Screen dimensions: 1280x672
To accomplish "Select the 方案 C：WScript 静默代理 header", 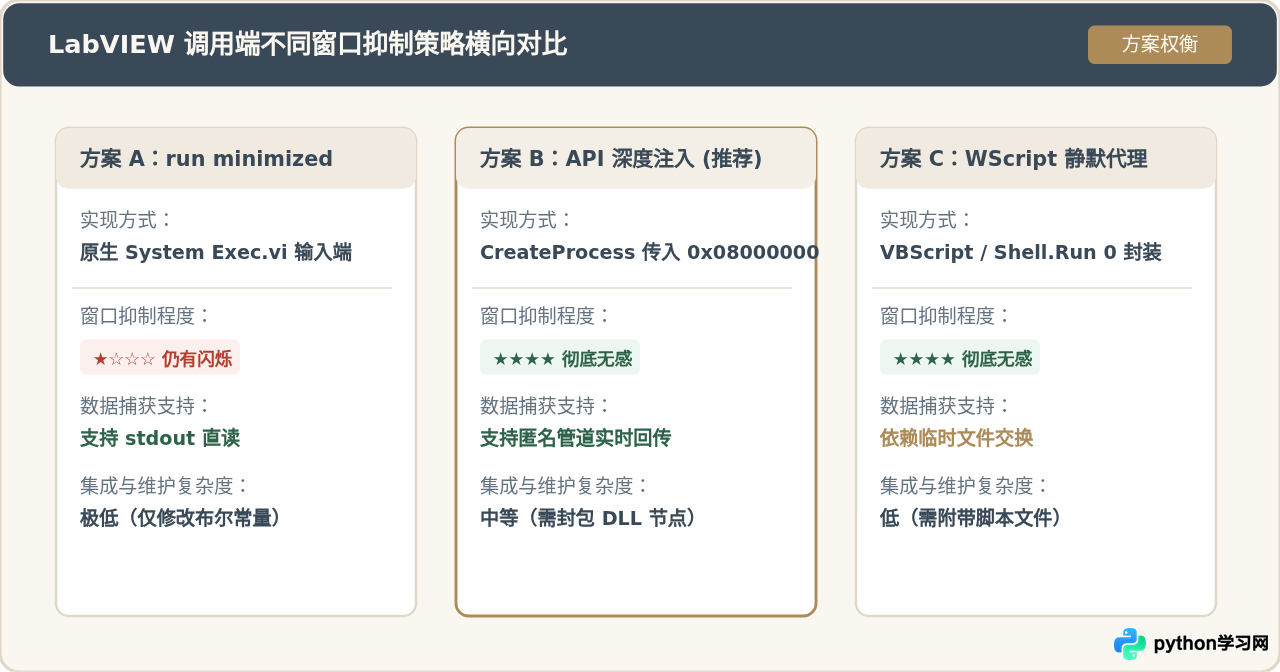I will click(1036, 158).
